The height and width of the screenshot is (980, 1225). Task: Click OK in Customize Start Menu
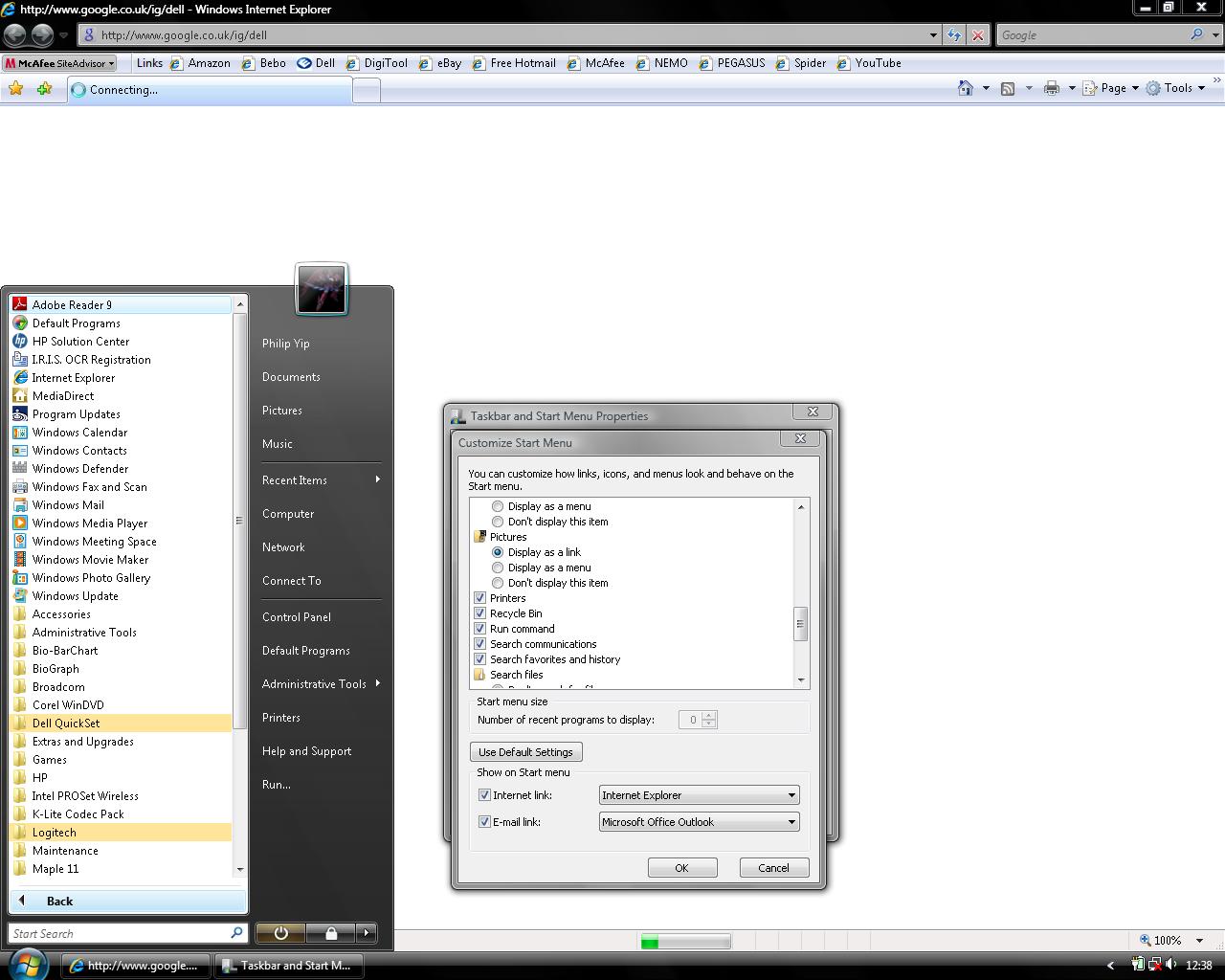(x=682, y=868)
